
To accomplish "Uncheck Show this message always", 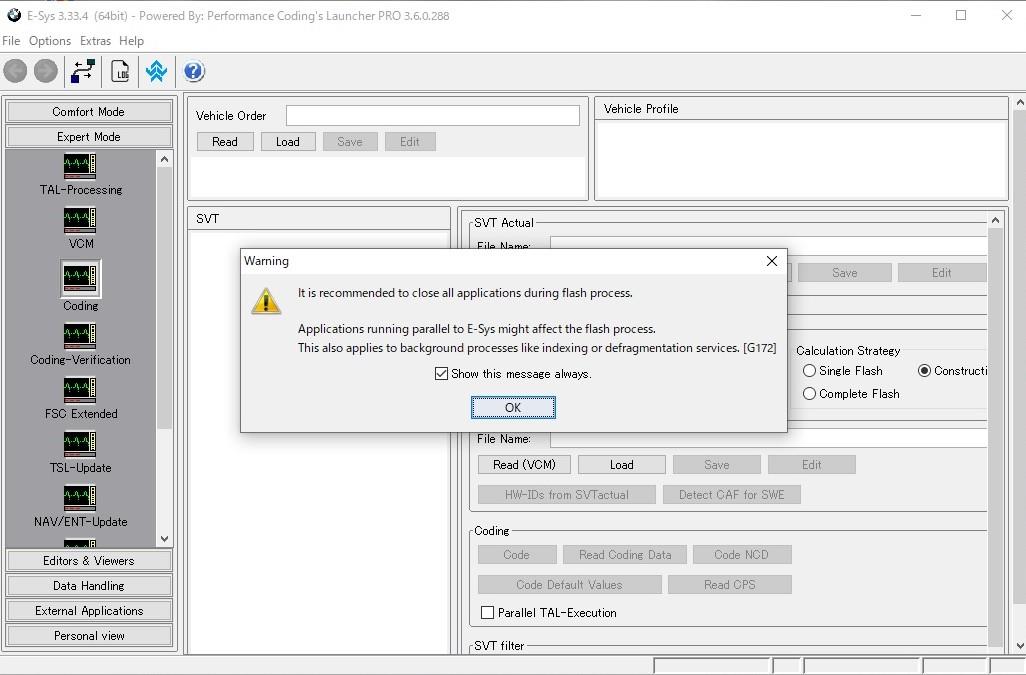I will [442, 373].
